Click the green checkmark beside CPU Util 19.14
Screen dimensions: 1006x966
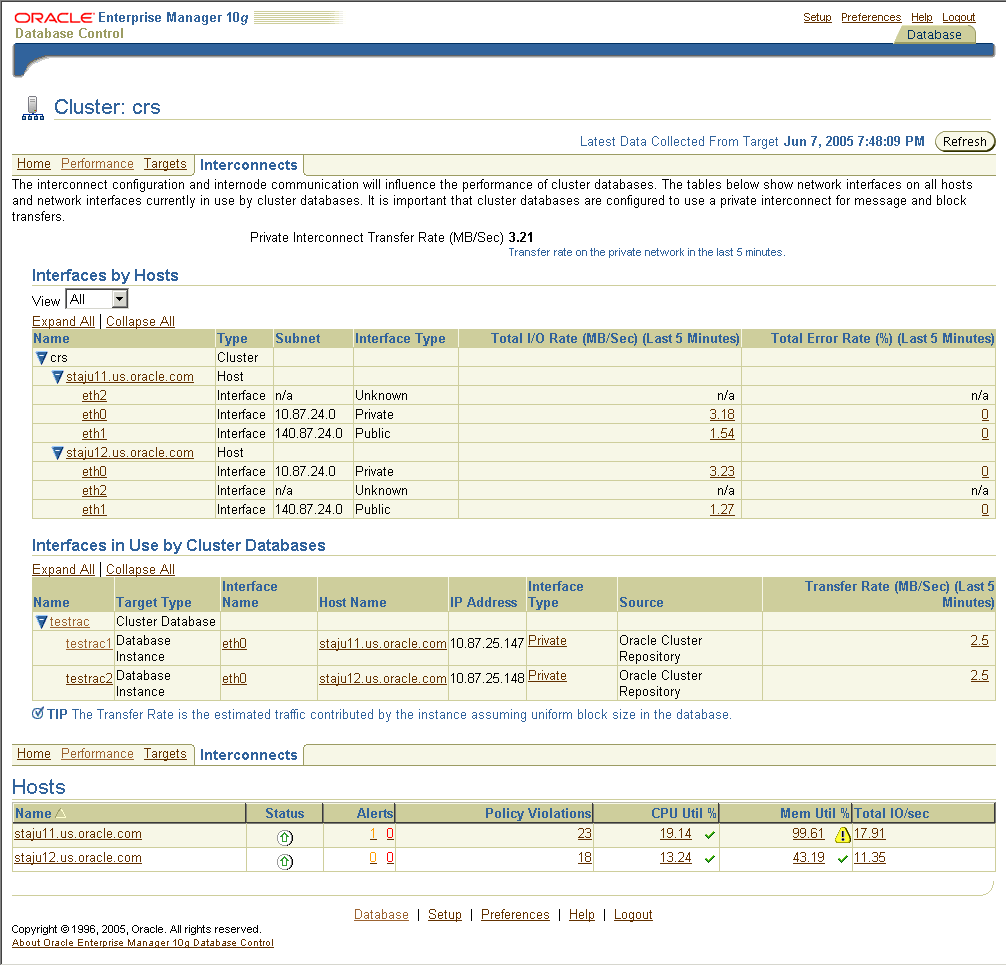coord(707,834)
